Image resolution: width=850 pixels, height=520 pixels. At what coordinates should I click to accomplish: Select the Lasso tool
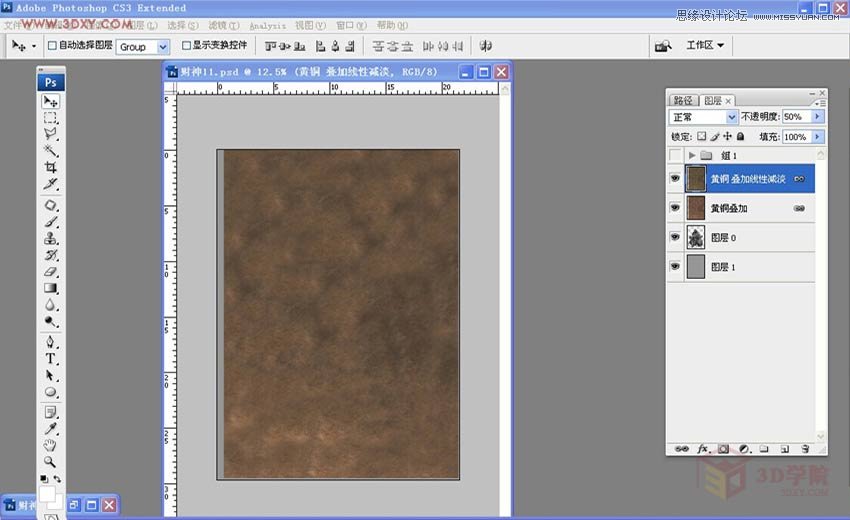coord(50,134)
